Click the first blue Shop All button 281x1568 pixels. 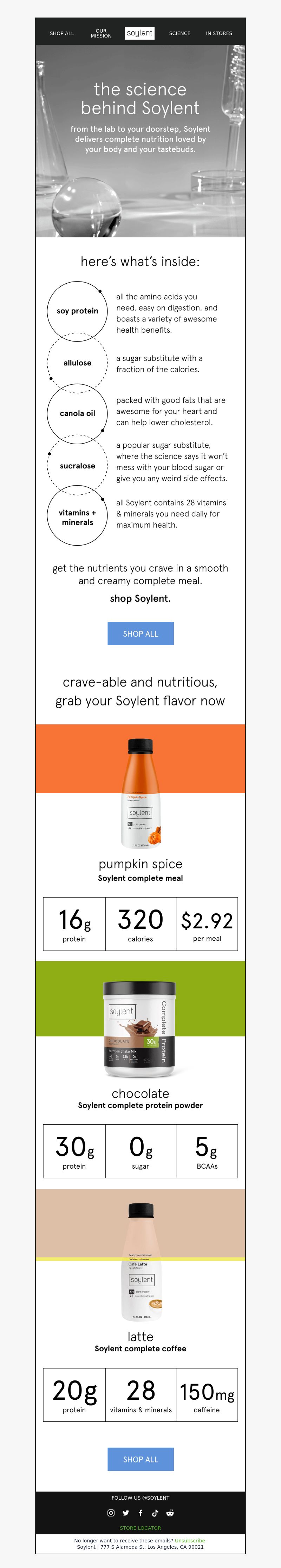pos(141,633)
